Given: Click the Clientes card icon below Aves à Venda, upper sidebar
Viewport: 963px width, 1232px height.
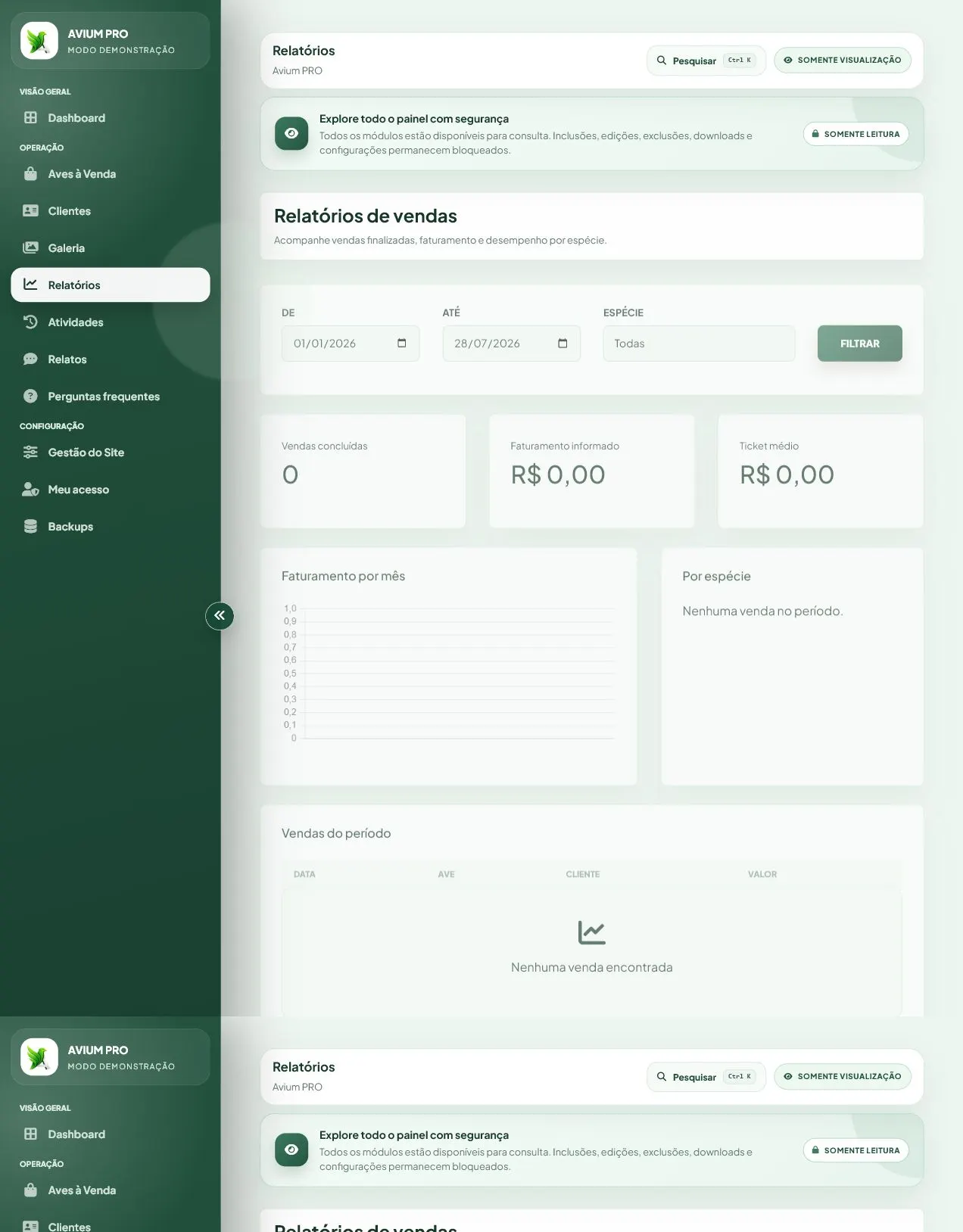Looking at the screenshot, I should [x=30, y=210].
